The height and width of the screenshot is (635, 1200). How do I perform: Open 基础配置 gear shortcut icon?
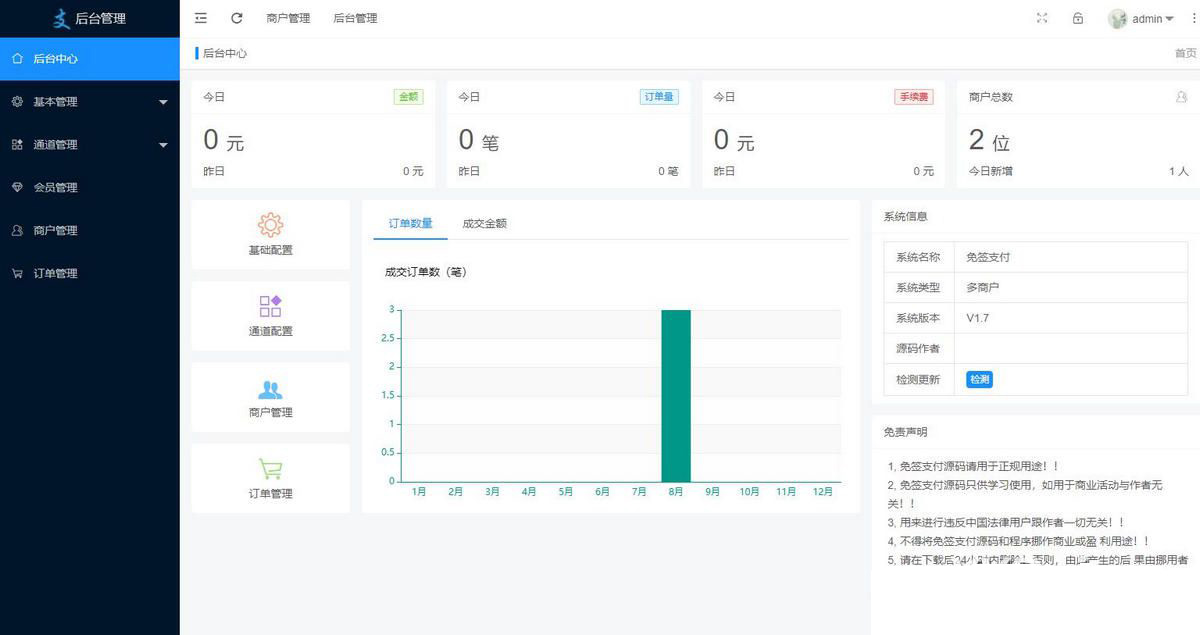270,224
